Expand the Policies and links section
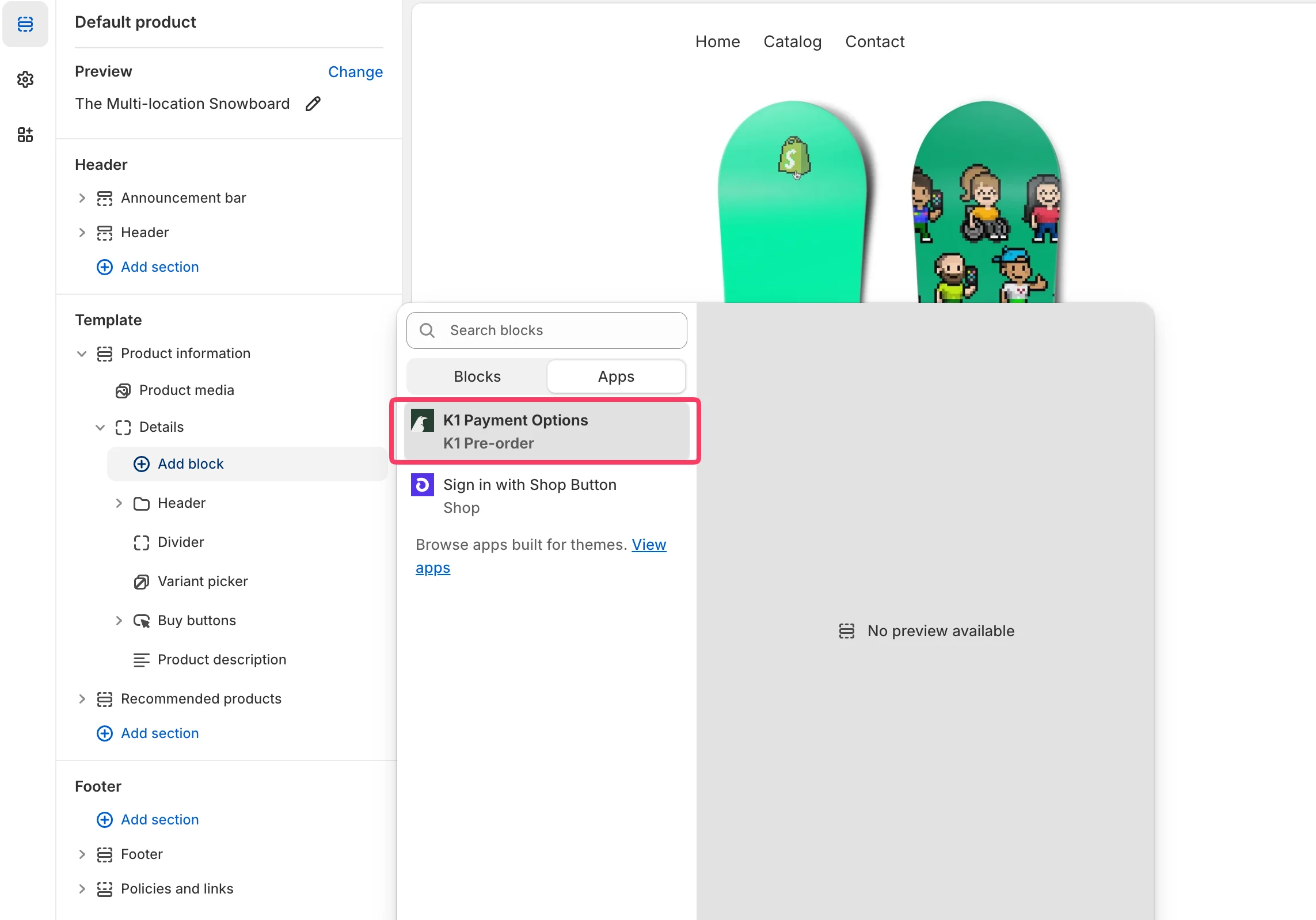Viewport: 1316px width, 920px height. click(82, 889)
